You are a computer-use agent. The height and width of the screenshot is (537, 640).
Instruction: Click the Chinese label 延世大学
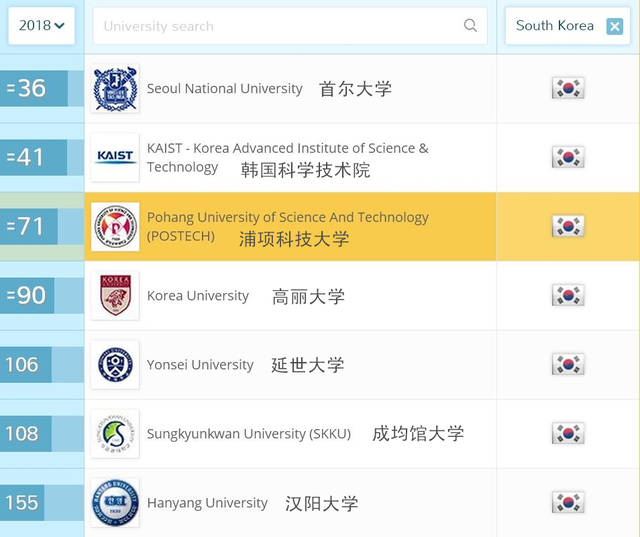[x=308, y=365]
